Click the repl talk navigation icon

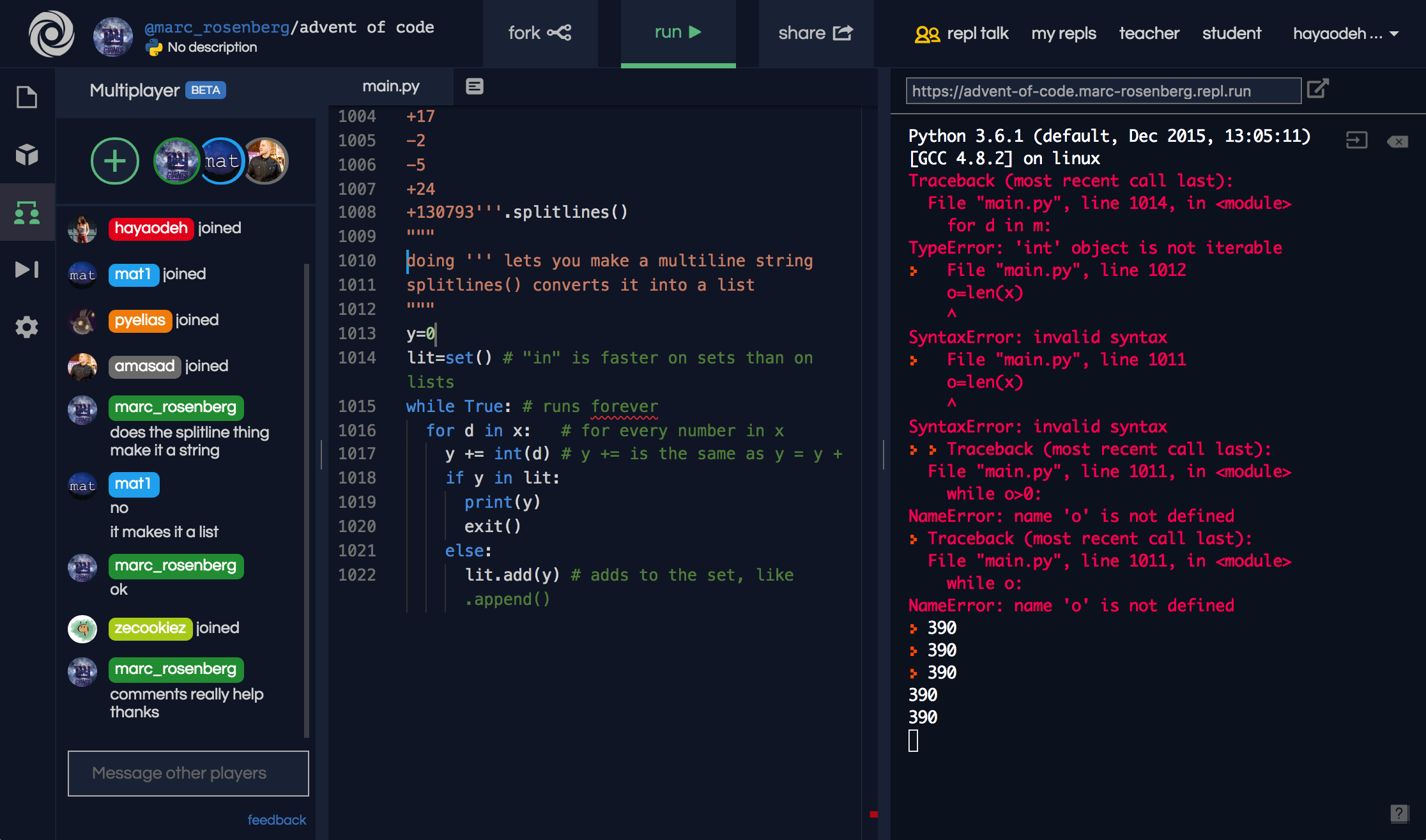pyautogui.click(x=922, y=31)
